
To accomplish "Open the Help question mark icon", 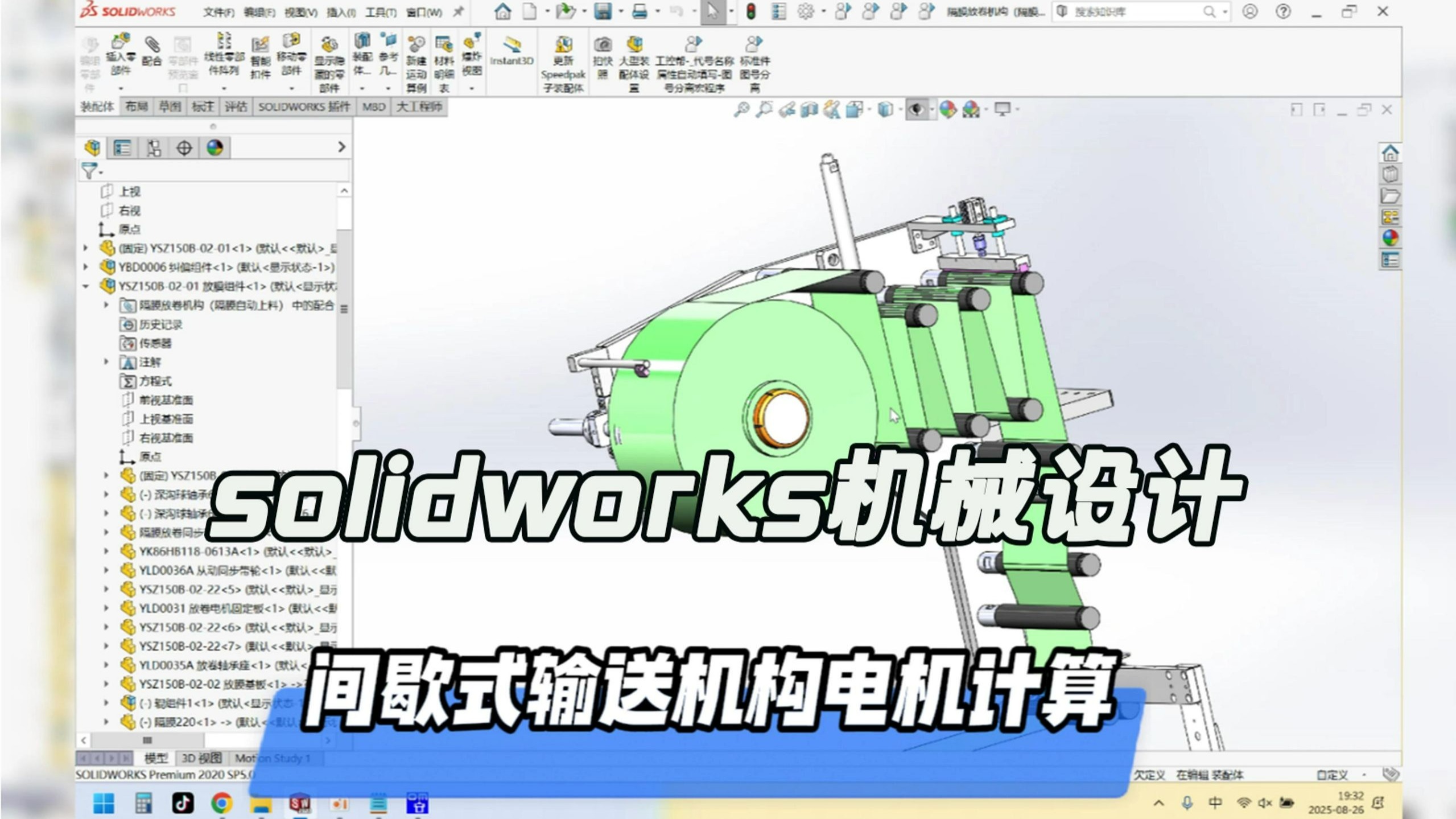I will coord(1282,11).
